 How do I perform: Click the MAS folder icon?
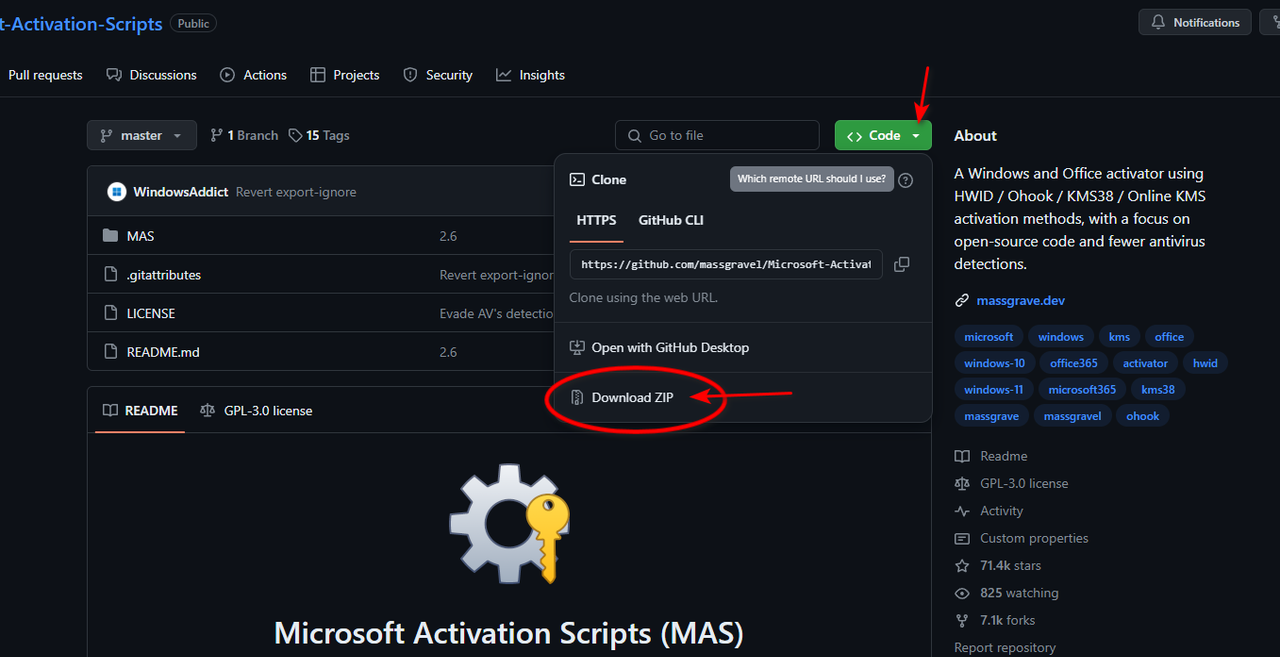click(110, 236)
